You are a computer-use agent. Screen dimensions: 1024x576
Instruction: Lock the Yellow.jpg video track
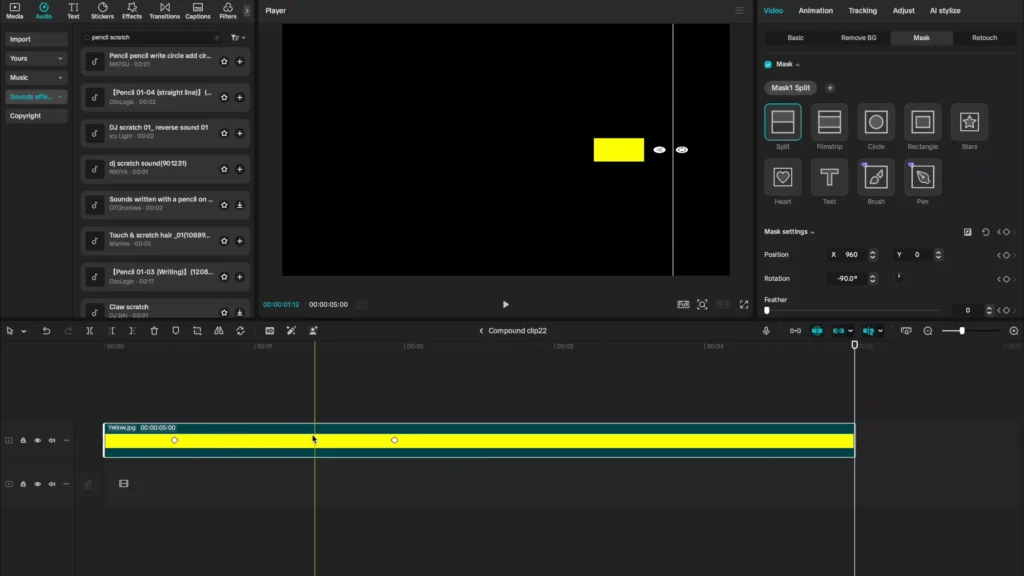(x=23, y=440)
